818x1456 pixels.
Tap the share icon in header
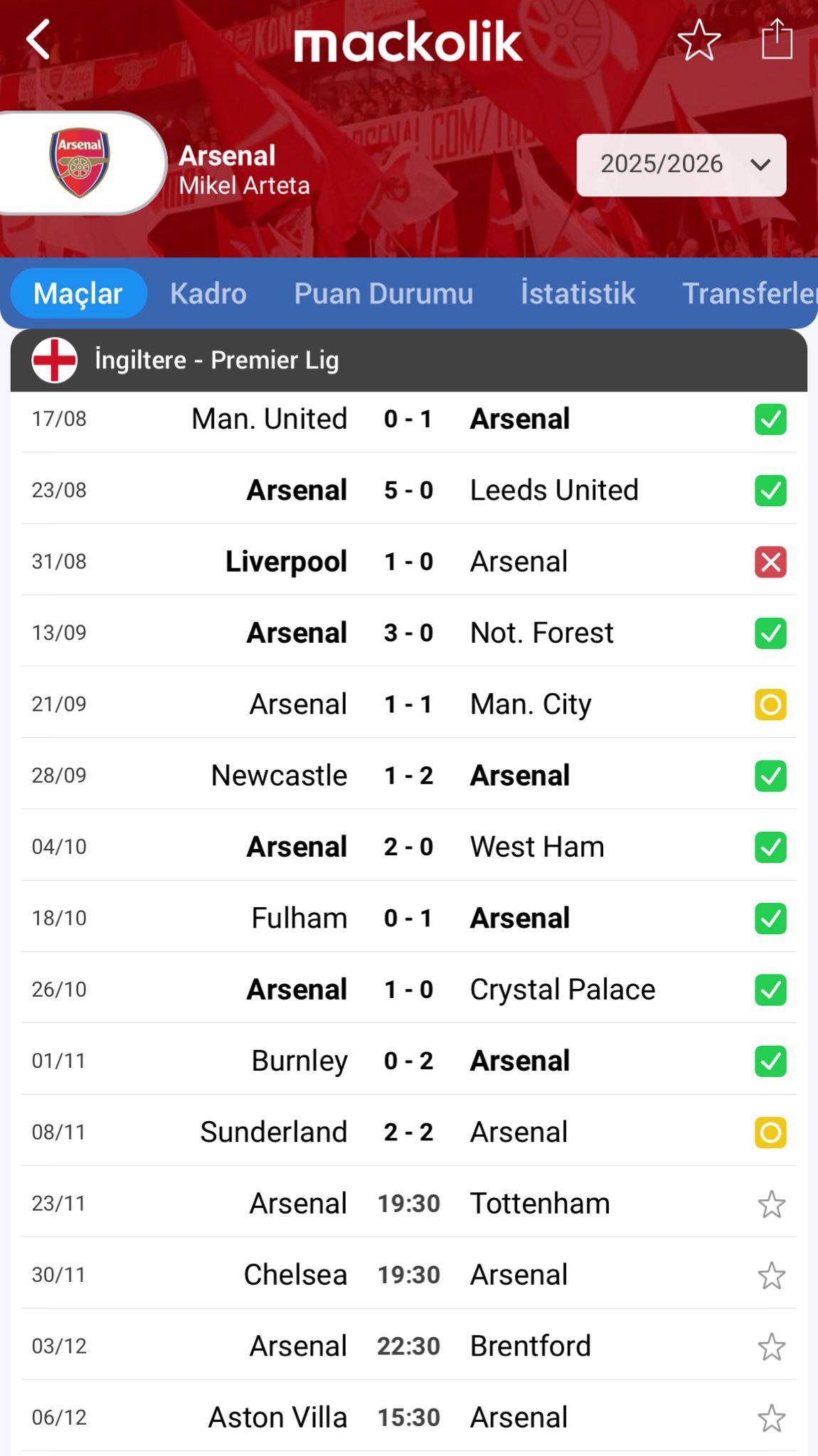coord(777,40)
